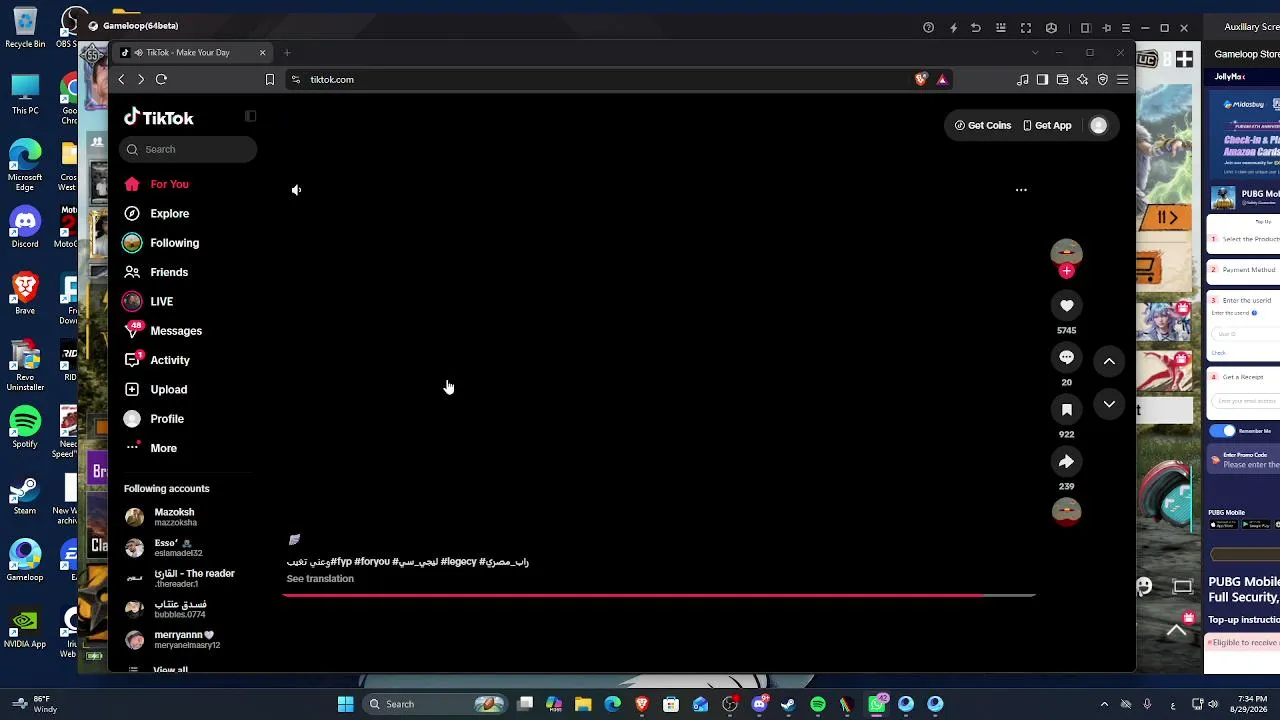Open the For You feed
The width and height of the screenshot is (1280, 720).
point(157,184)
